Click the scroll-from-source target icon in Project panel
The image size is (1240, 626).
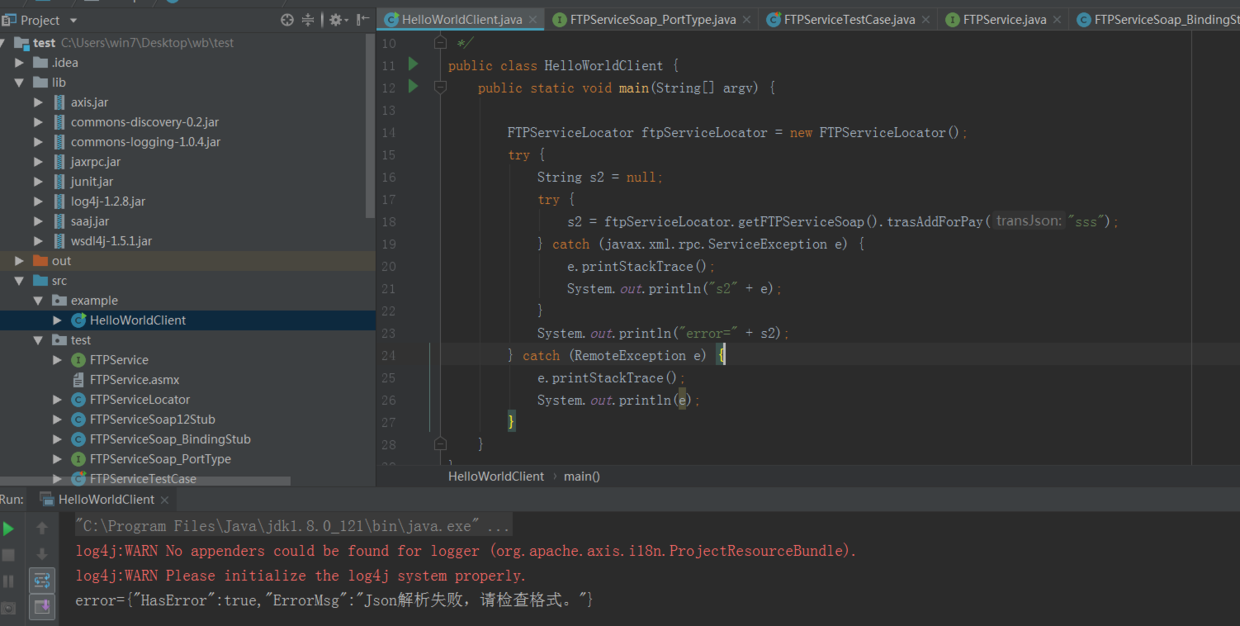(287, 20)
